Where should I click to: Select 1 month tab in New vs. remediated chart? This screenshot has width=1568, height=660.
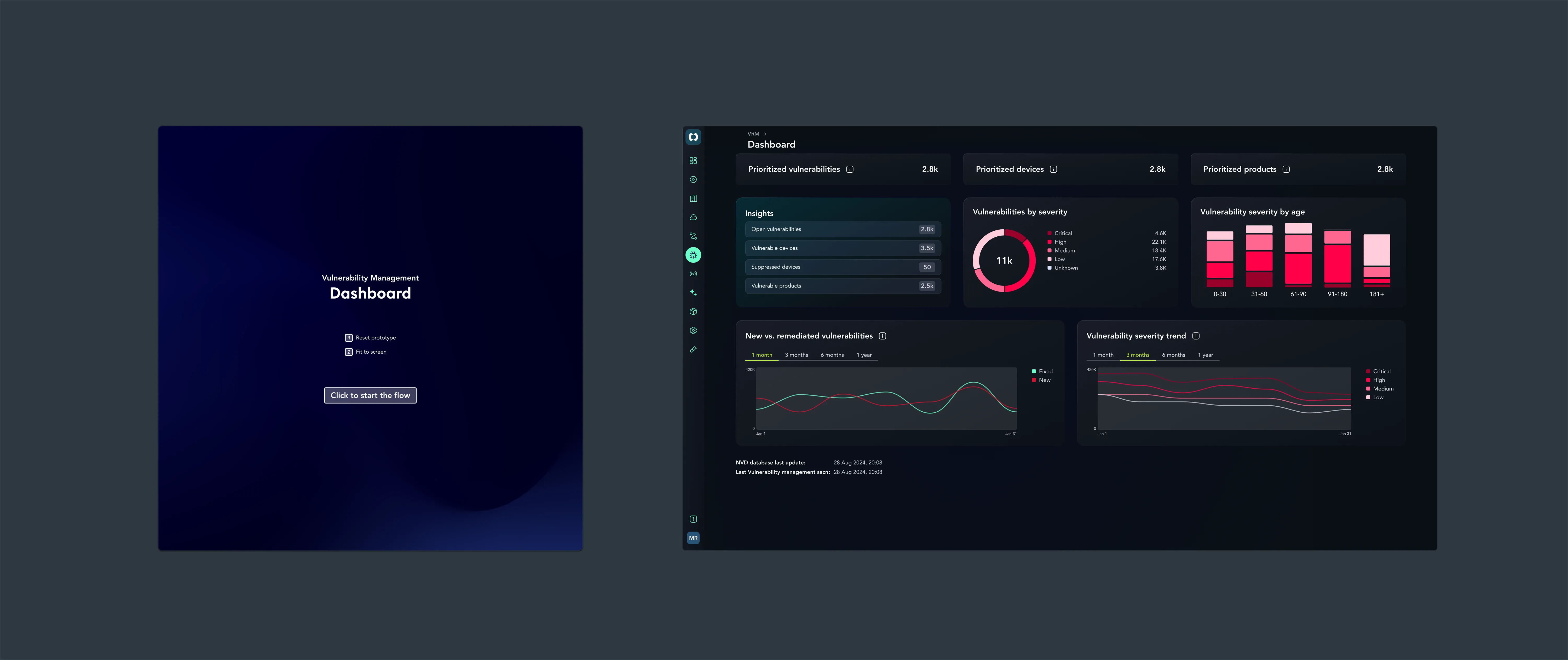point(762,355)
